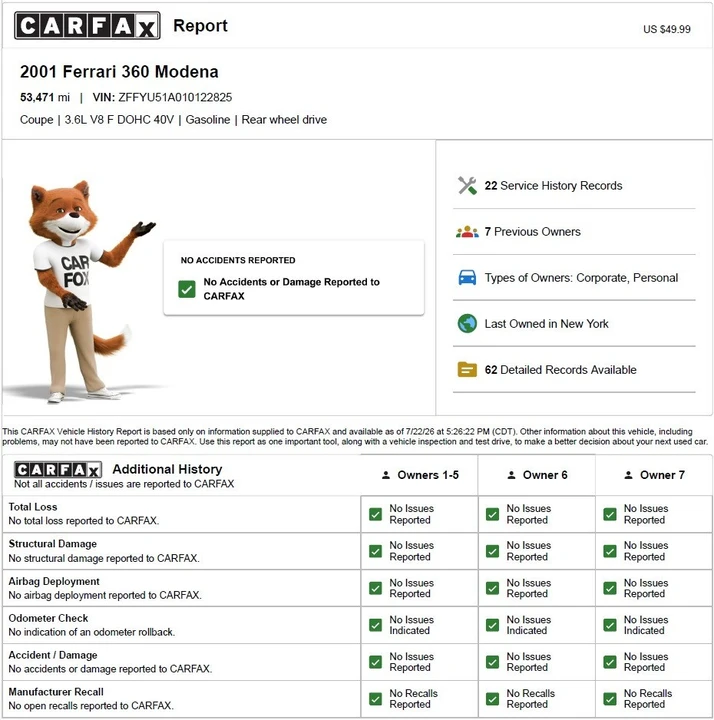Click the 'Coupe' body style text
Image resolution: width=714 pixels, height=720 pixels.
click(36, 120)
